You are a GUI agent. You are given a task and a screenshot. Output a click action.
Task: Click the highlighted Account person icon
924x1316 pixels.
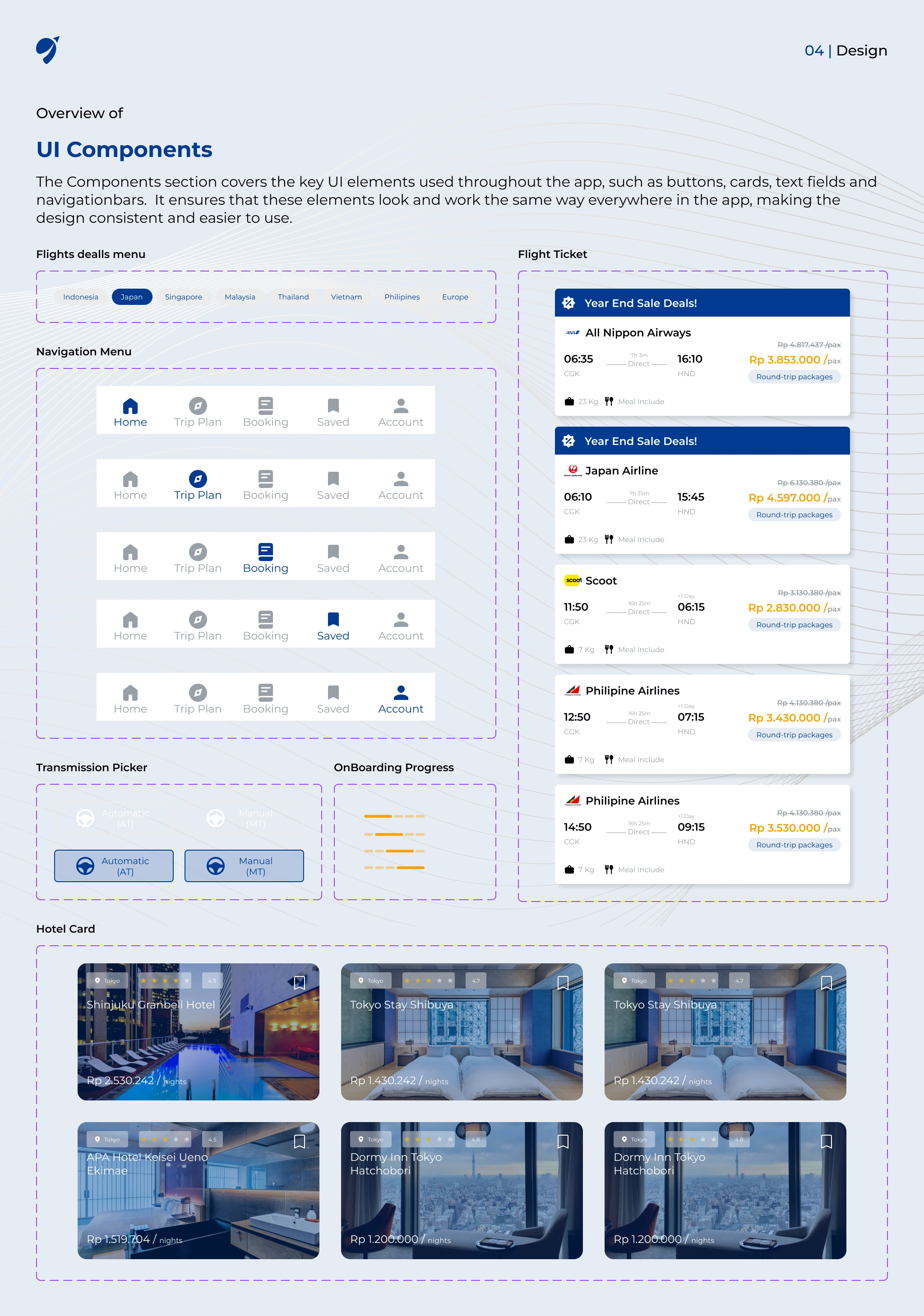point(401,692)
